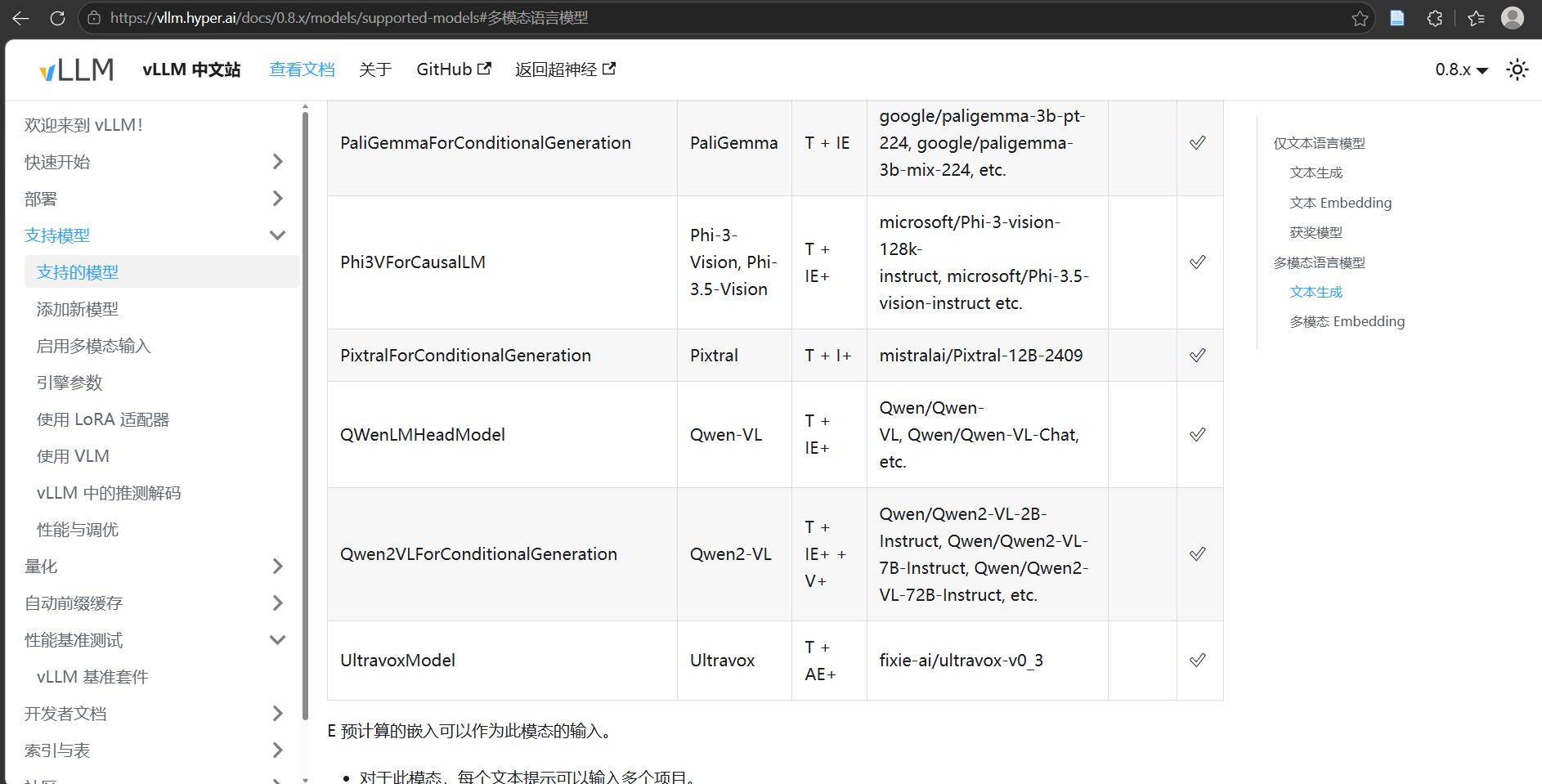1542x784 pixels.
Task: Open the 引擎参数 sidebar item
Action: click(x=69, y=383)
